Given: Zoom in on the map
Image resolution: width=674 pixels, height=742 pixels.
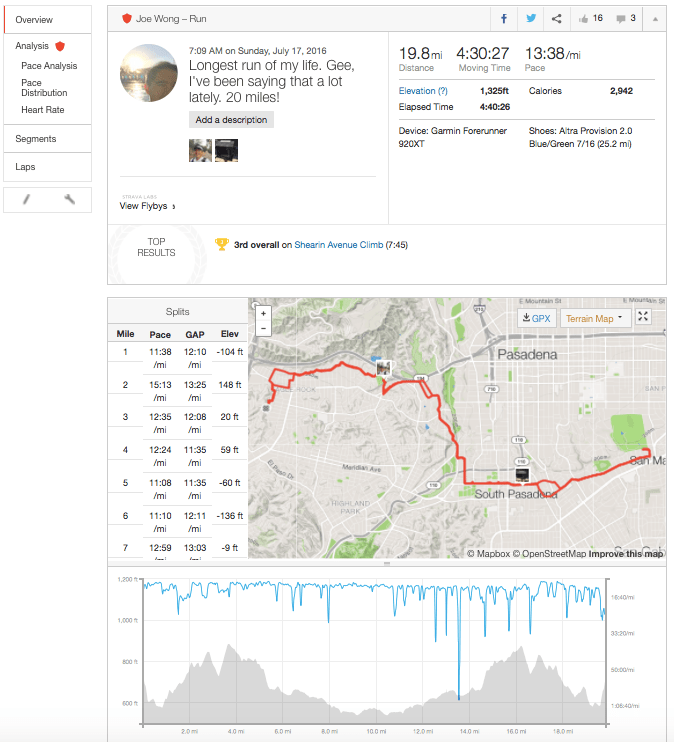Looking at the screenshot, I should pos(263,312).
